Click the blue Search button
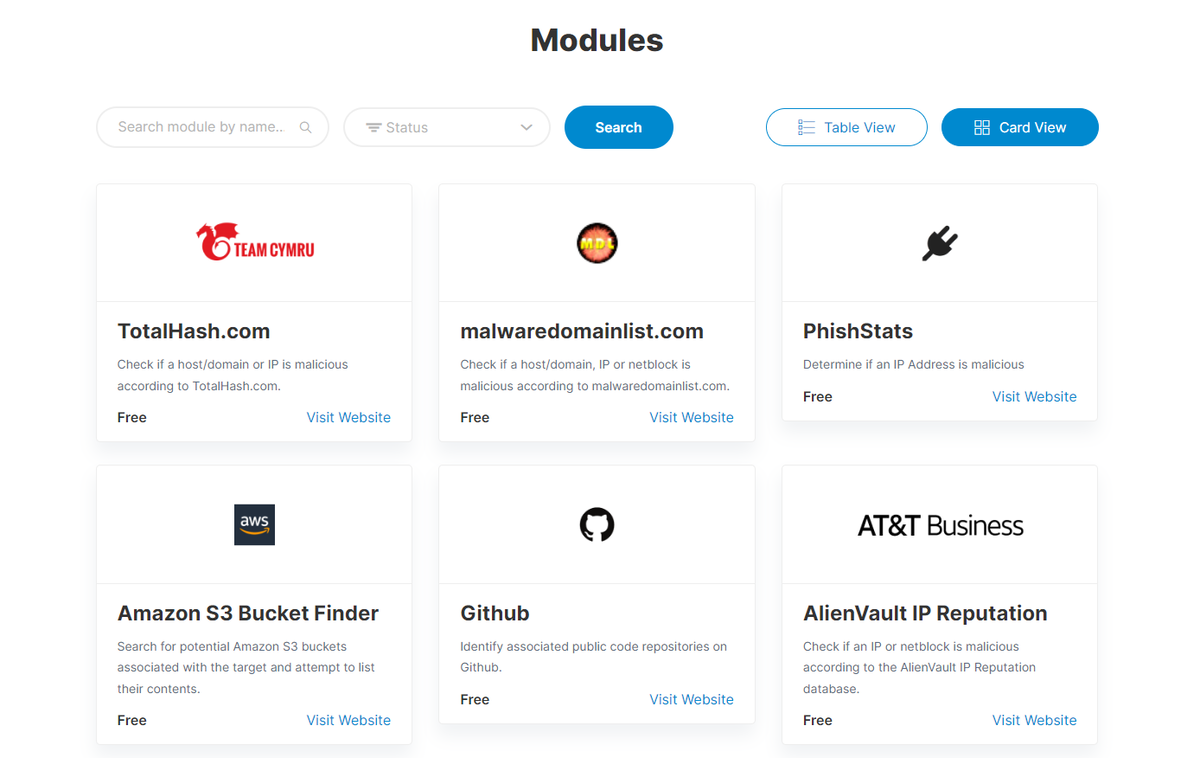1200x758 pixels. pos(618,127)
